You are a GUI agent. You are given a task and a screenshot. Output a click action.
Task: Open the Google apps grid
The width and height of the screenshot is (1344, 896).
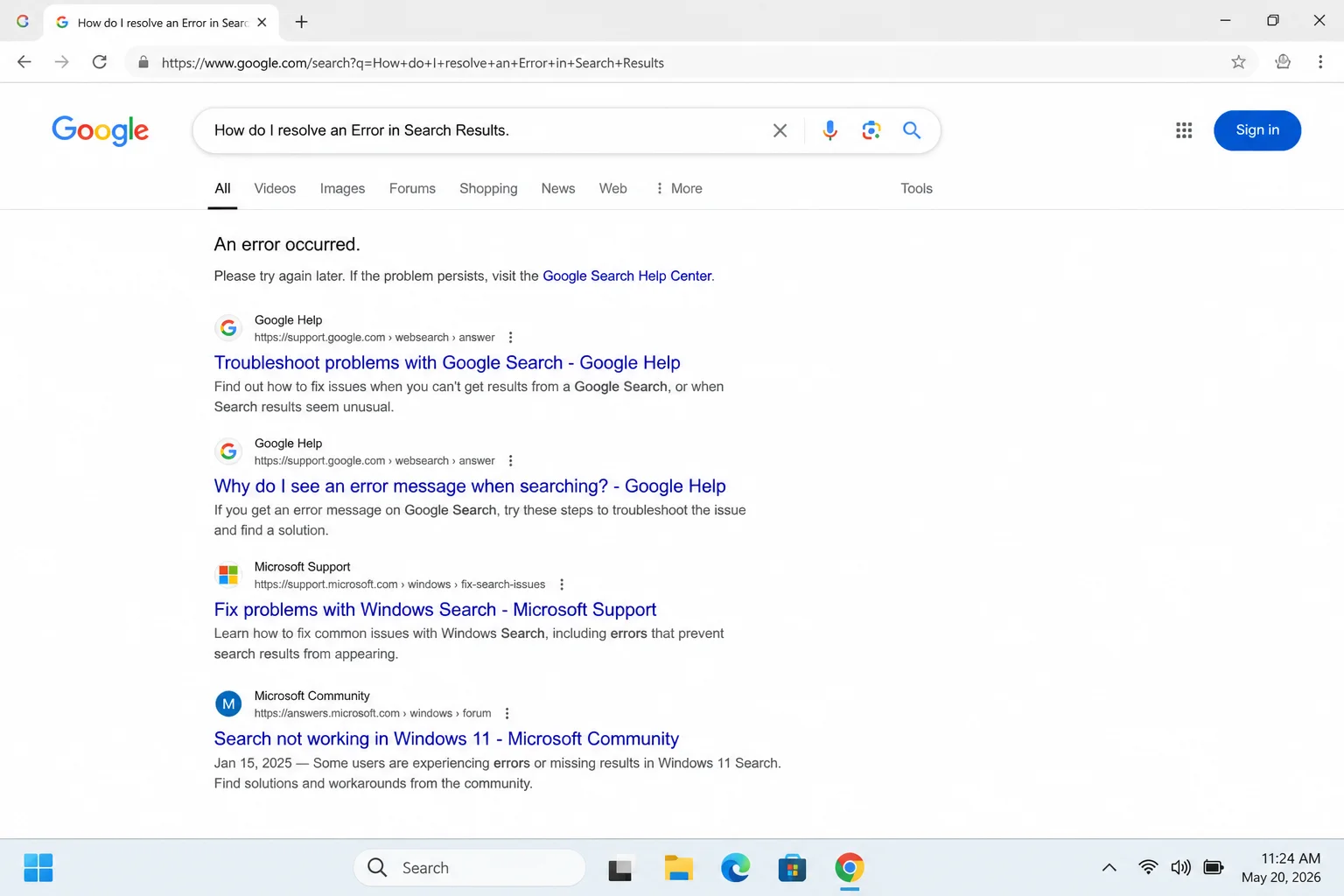1184,130
